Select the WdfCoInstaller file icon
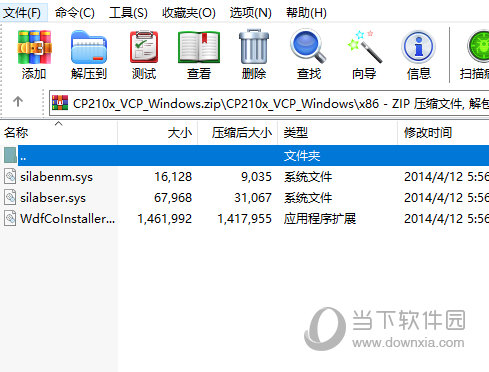Screen dimensions: 489x372 point(10,218)
